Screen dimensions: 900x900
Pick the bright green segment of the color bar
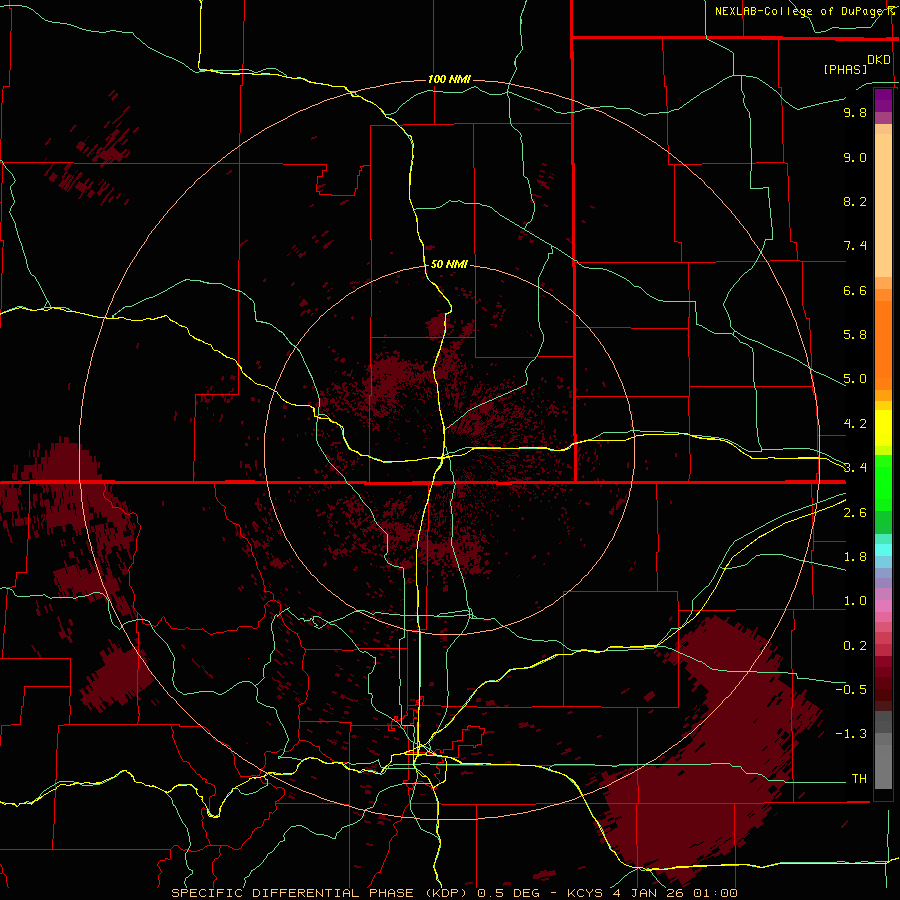coord(883,482)
